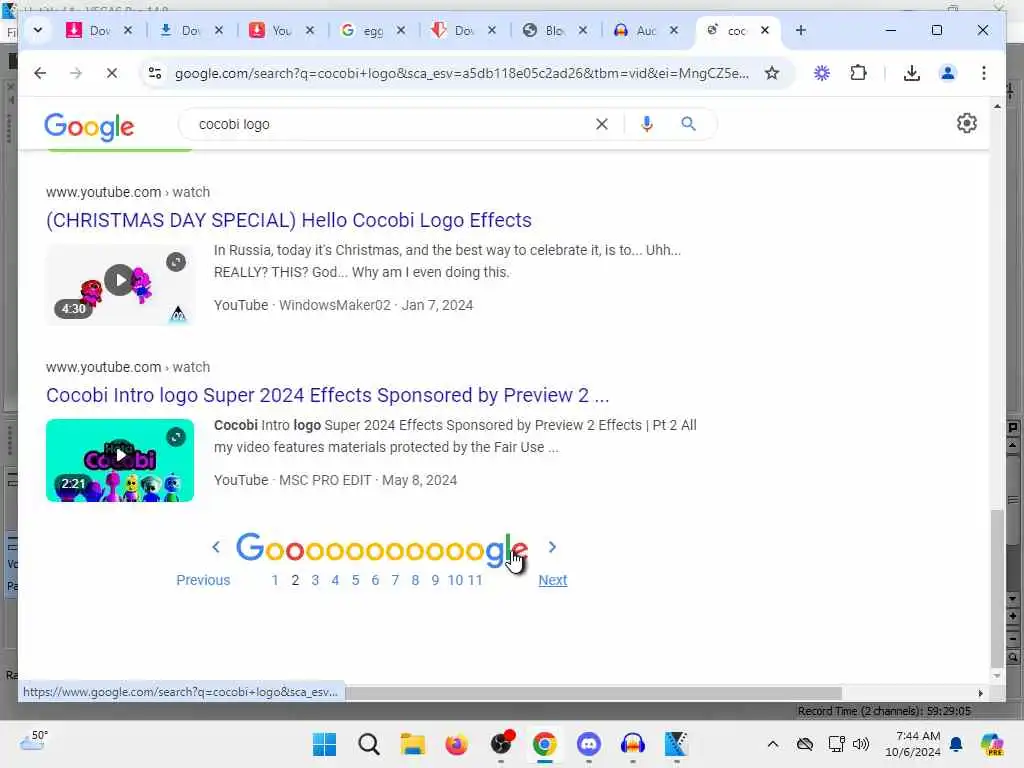Click the right pagination chevron
Viewport: 1024px width, 768px height.
(x=552, y=547)
